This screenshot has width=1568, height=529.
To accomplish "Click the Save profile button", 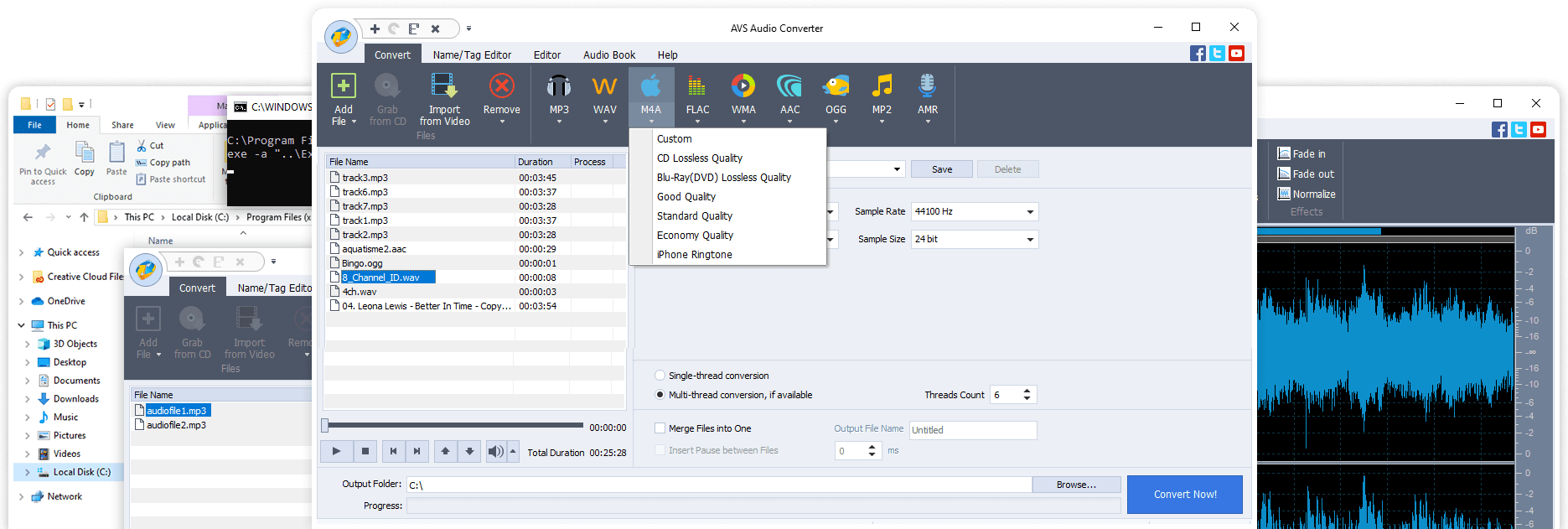I will [942, 169].
